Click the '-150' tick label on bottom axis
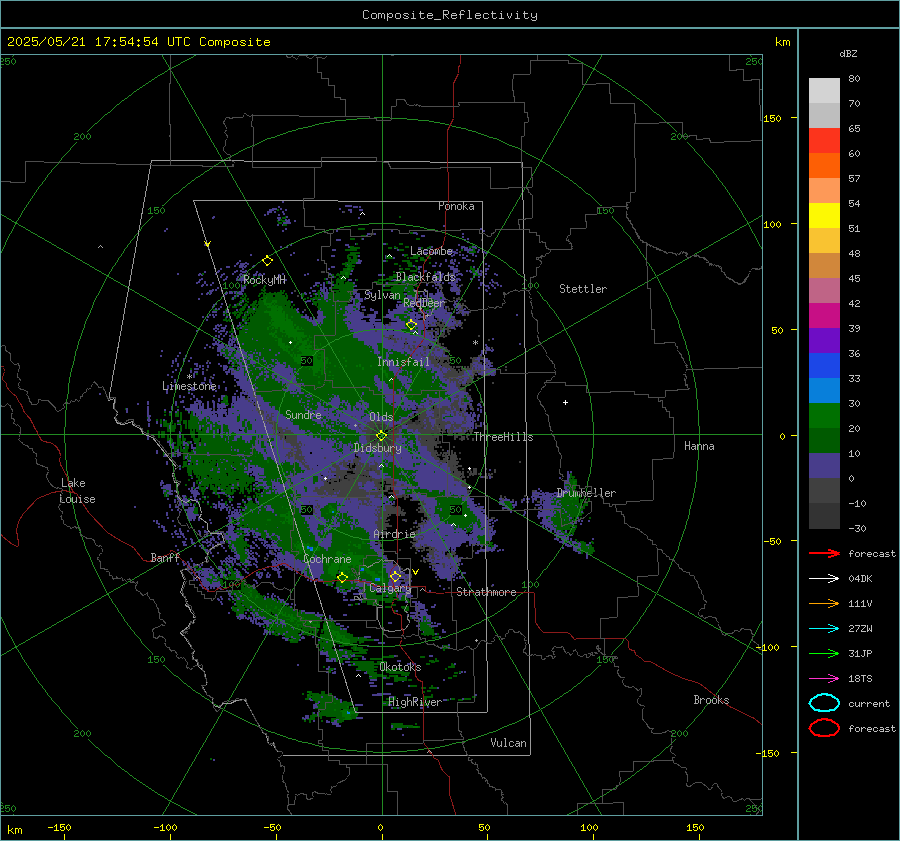The width and height of the screenshot is (900, 841). pos(59,827)
